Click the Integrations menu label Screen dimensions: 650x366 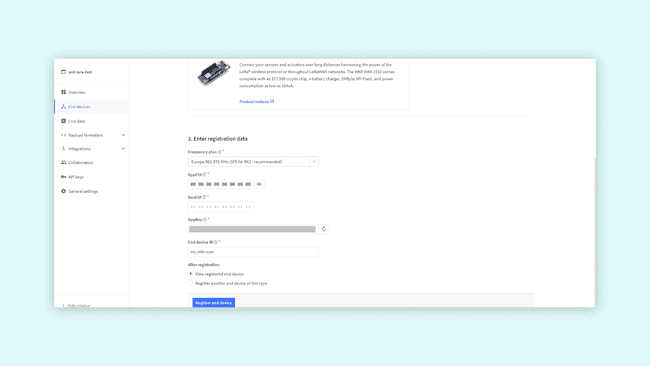click(x=79, y=149)
